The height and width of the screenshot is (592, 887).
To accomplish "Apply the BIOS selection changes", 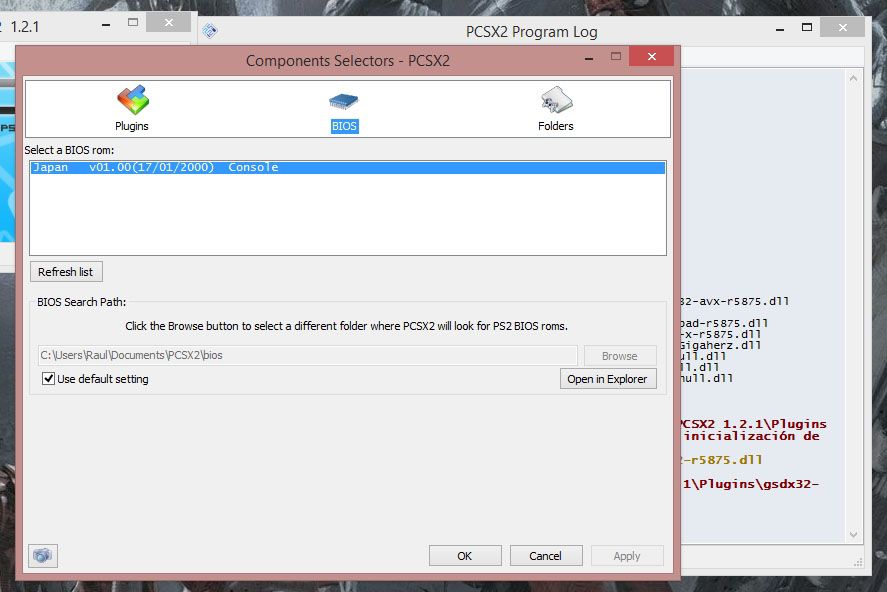I will (x=627, y=555).
